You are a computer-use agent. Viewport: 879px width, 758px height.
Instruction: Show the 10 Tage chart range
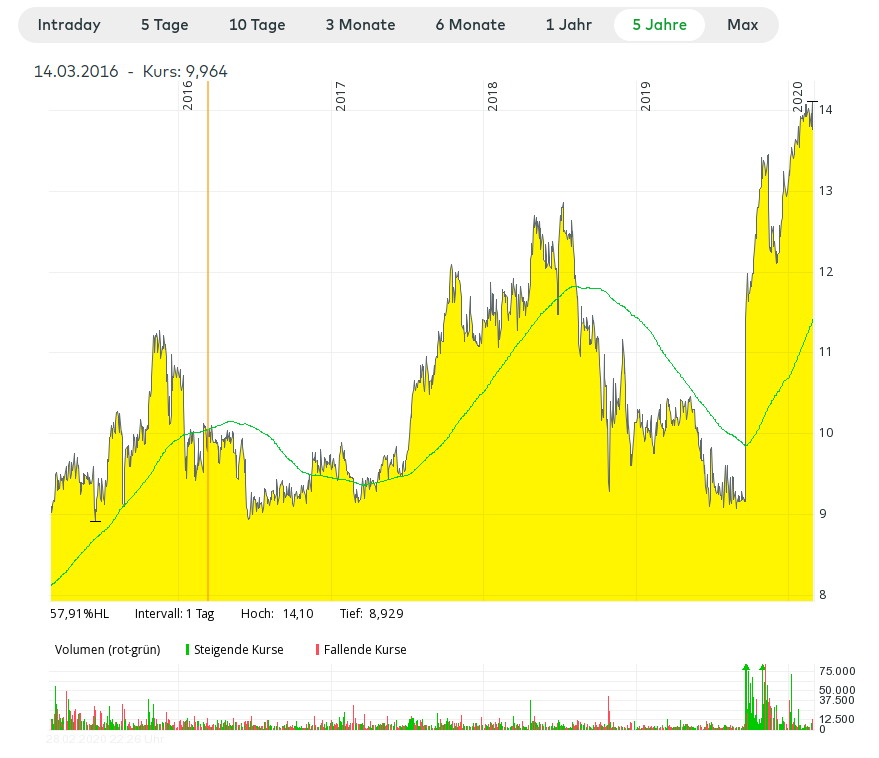(257, 25)
